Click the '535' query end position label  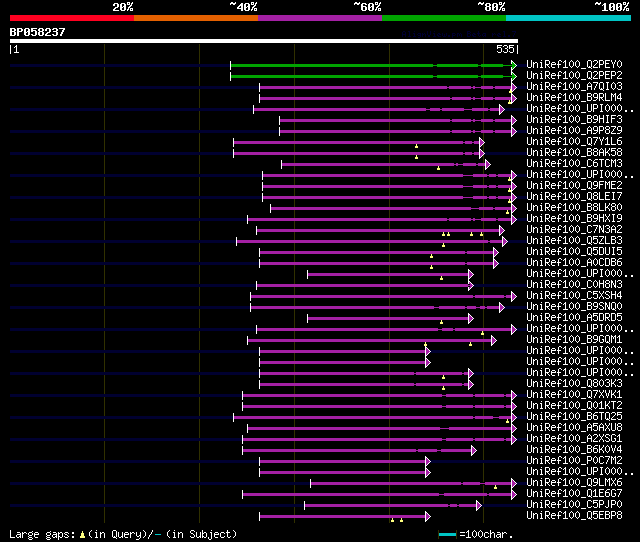coord(505,49)
